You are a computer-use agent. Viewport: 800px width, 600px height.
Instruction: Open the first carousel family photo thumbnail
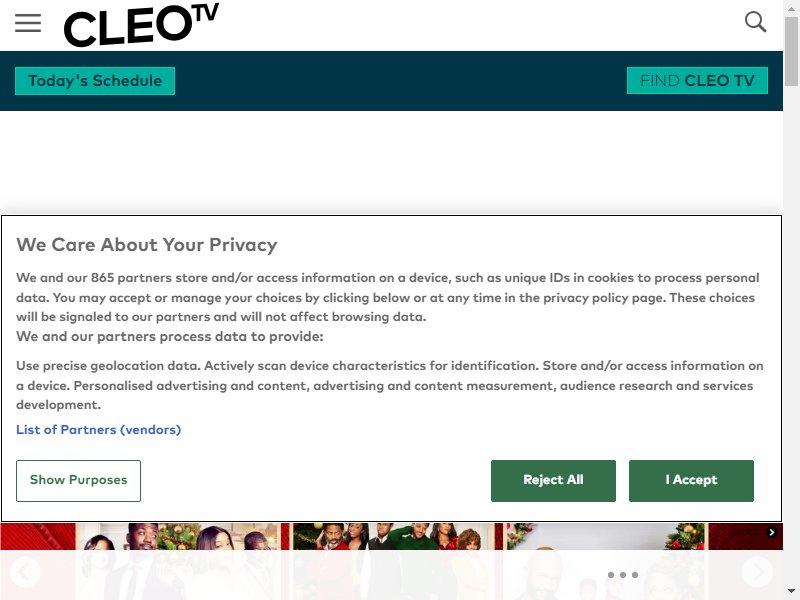coord(179,561)
